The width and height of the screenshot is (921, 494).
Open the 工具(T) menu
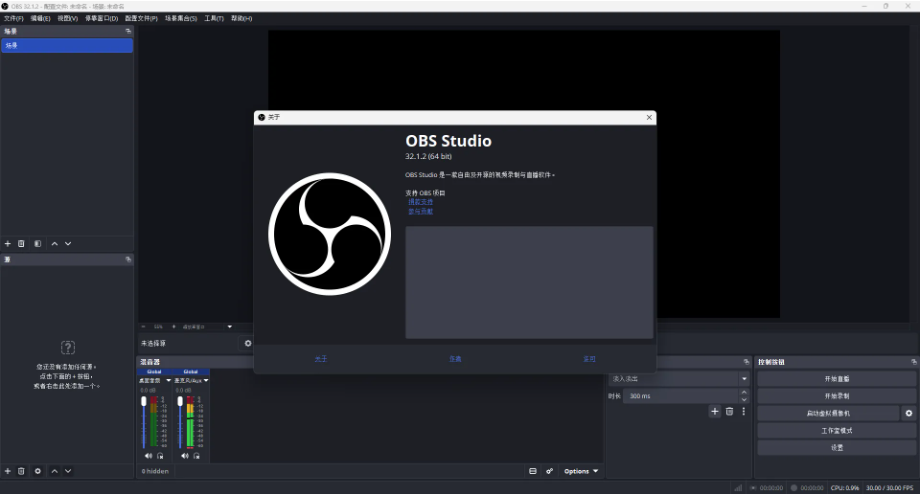[x=214, y=18]
